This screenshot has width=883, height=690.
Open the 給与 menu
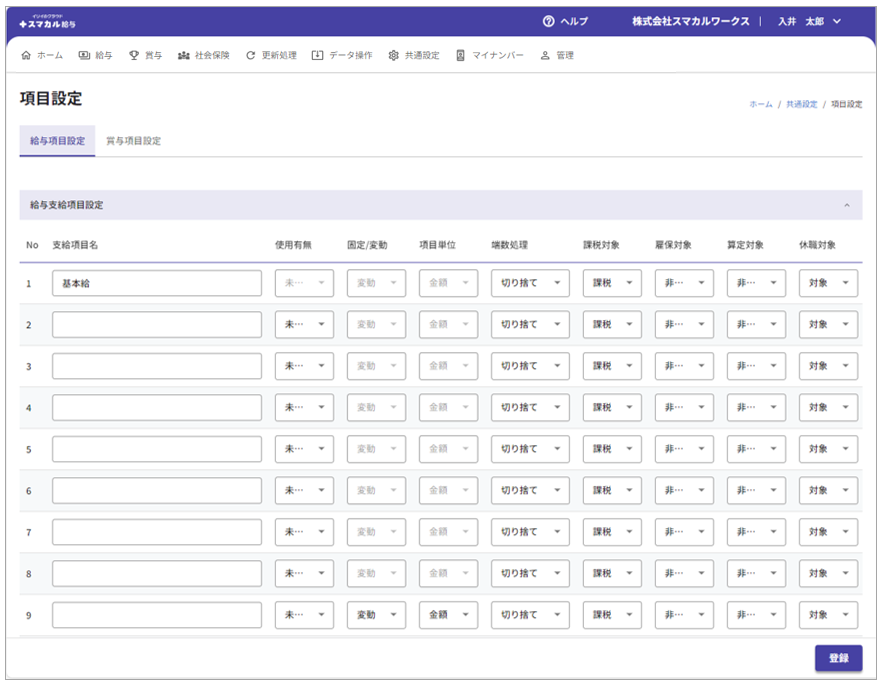[x=96, y=56]
